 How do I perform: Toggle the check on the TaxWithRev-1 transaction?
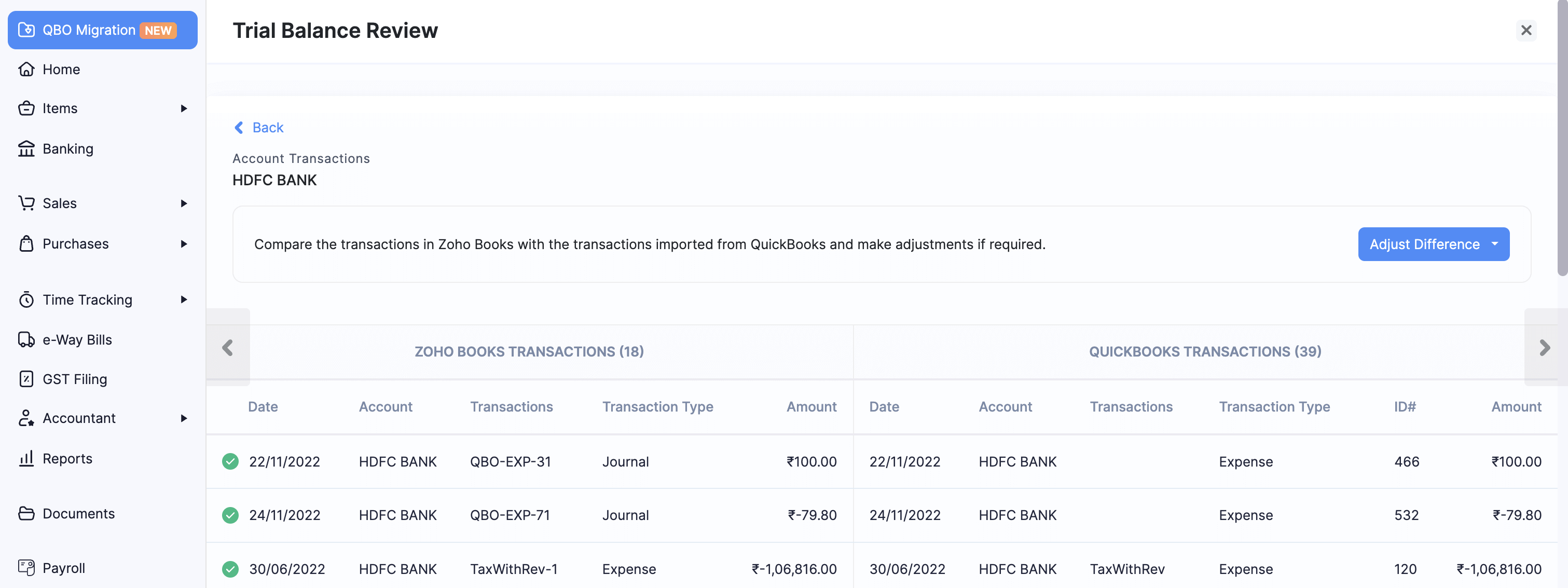pos(231,570)
